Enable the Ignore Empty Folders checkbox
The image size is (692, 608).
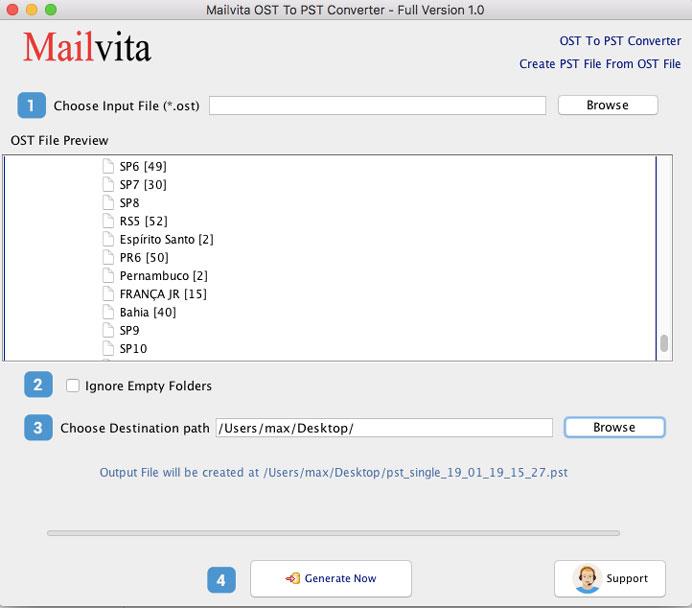tap(73, 386)
